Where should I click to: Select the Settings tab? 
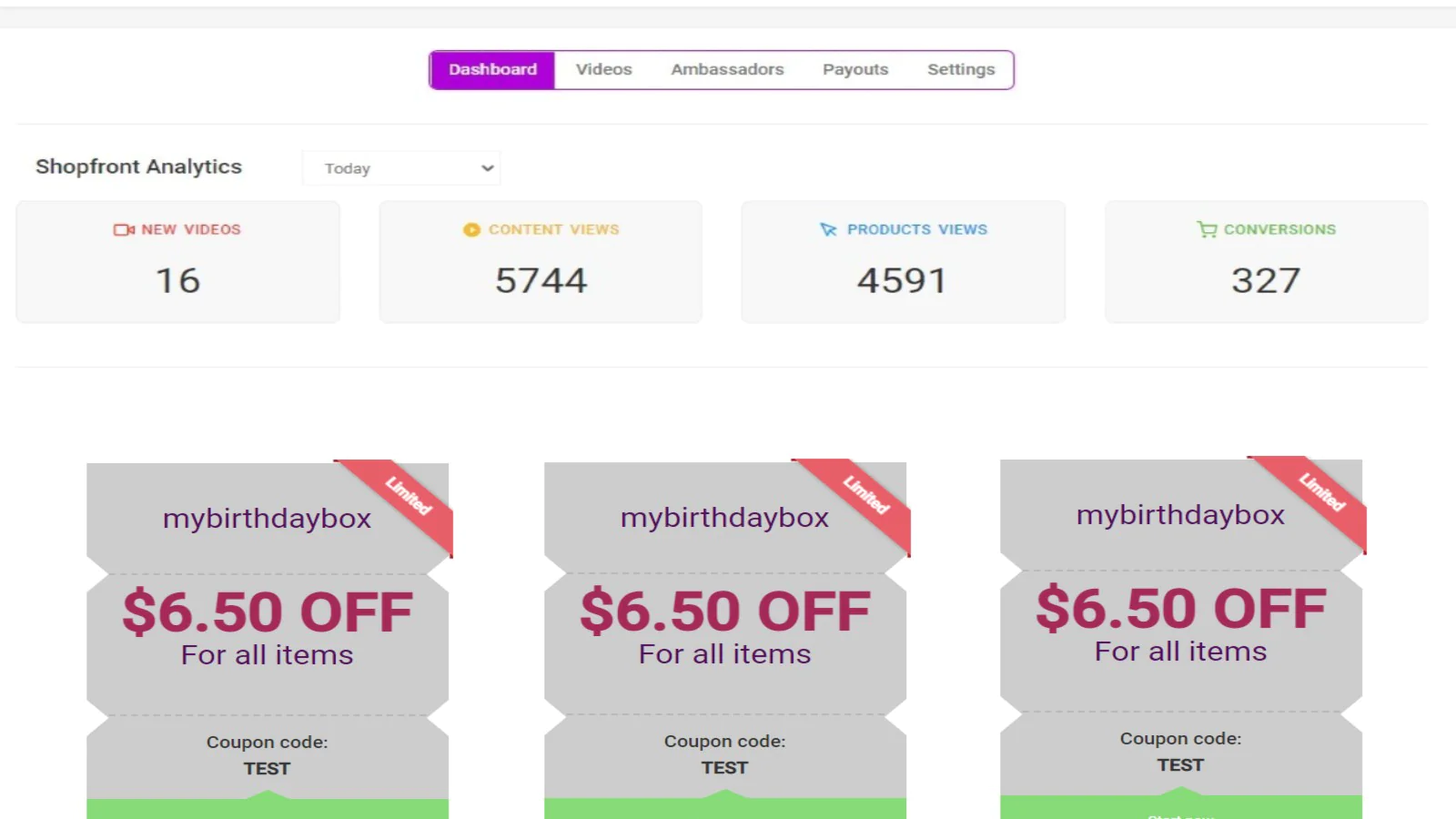[x=961, y=70]
